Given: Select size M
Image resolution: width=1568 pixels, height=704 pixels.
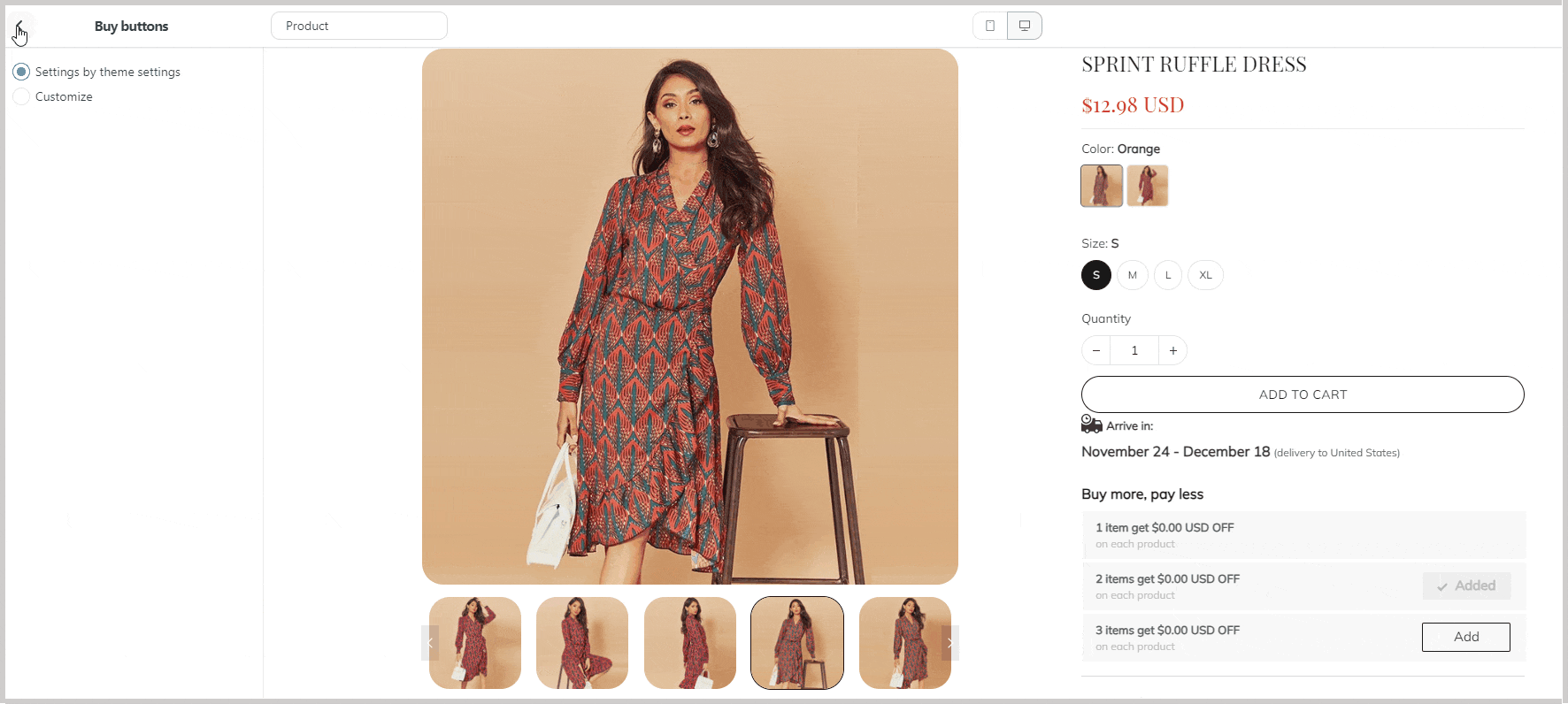Looking at the screenshot, I should [1133, 275].
